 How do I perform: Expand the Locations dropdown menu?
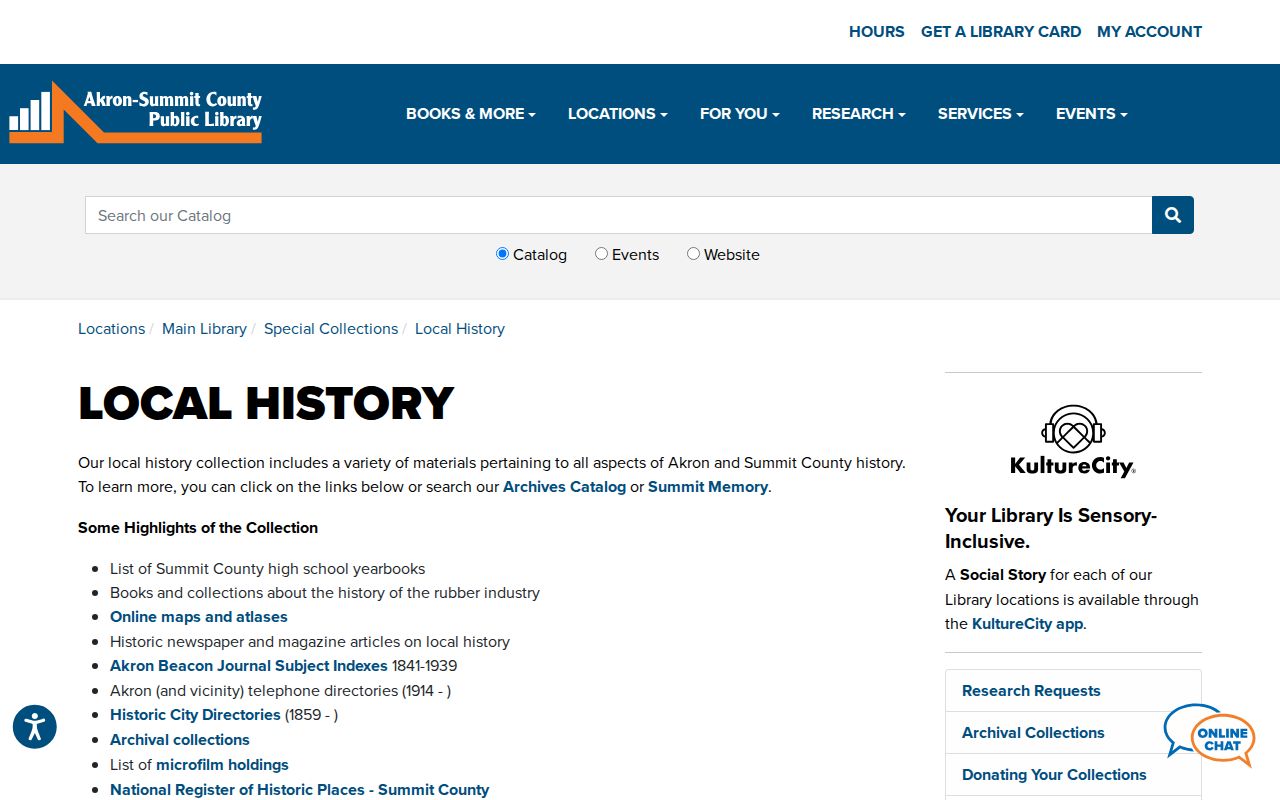pyautogui.click(x=618, y=114)
